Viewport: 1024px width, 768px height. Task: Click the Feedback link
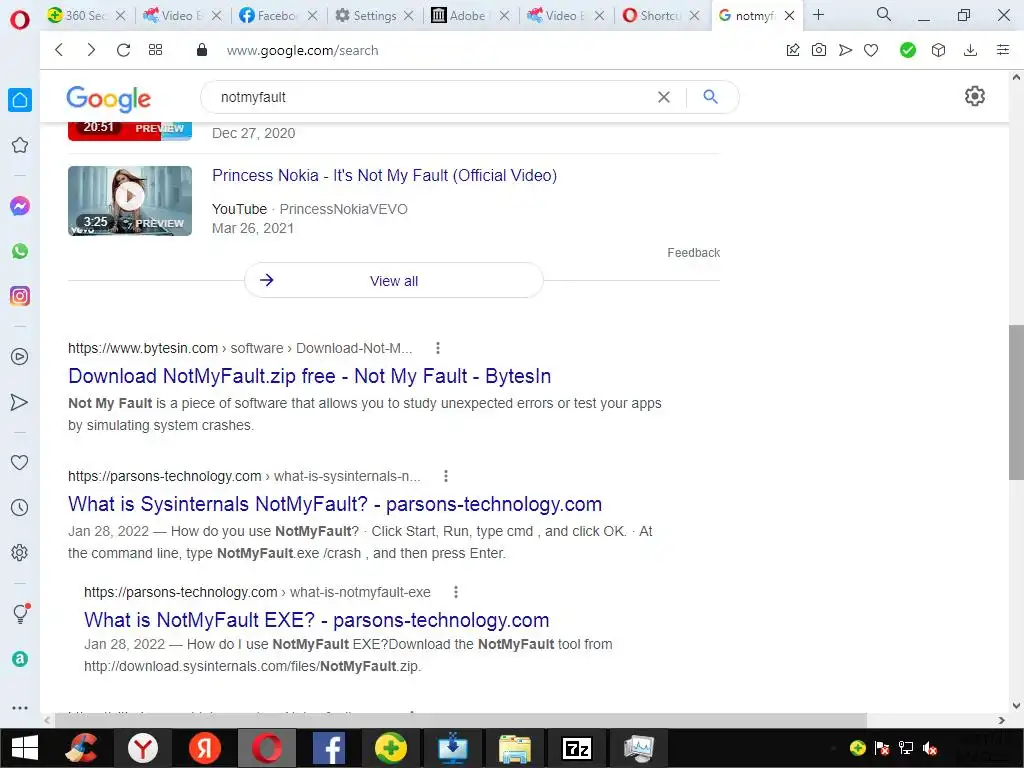click(694, 253)
